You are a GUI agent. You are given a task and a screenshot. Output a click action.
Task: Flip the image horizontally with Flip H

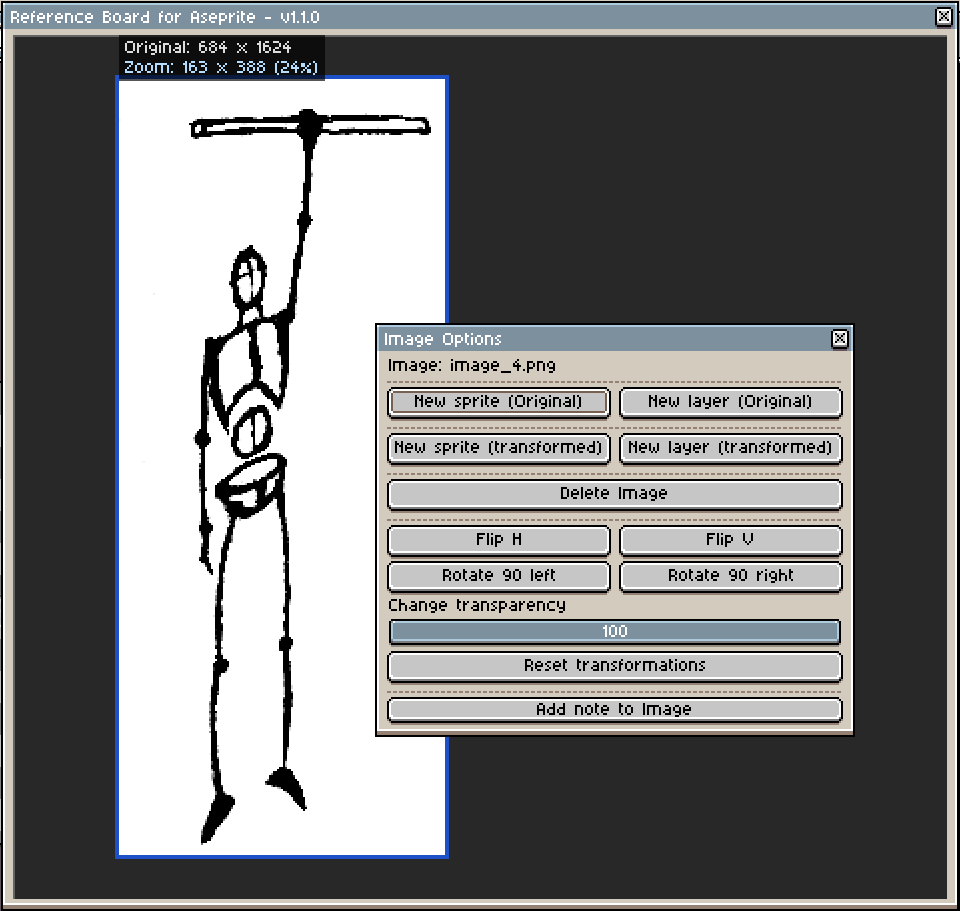coord(498,540)
